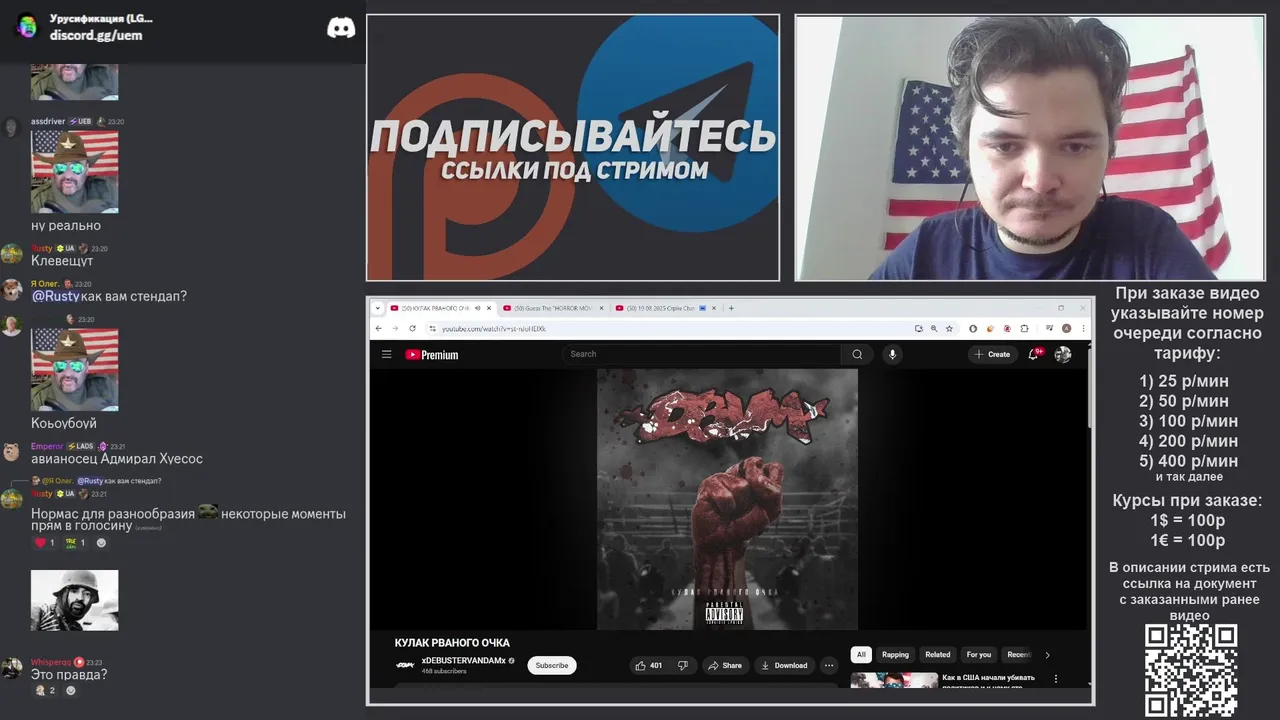Open the YouTube hamburger guide menu
Viewport: 1280px width, 720px height.
point(386,354)
